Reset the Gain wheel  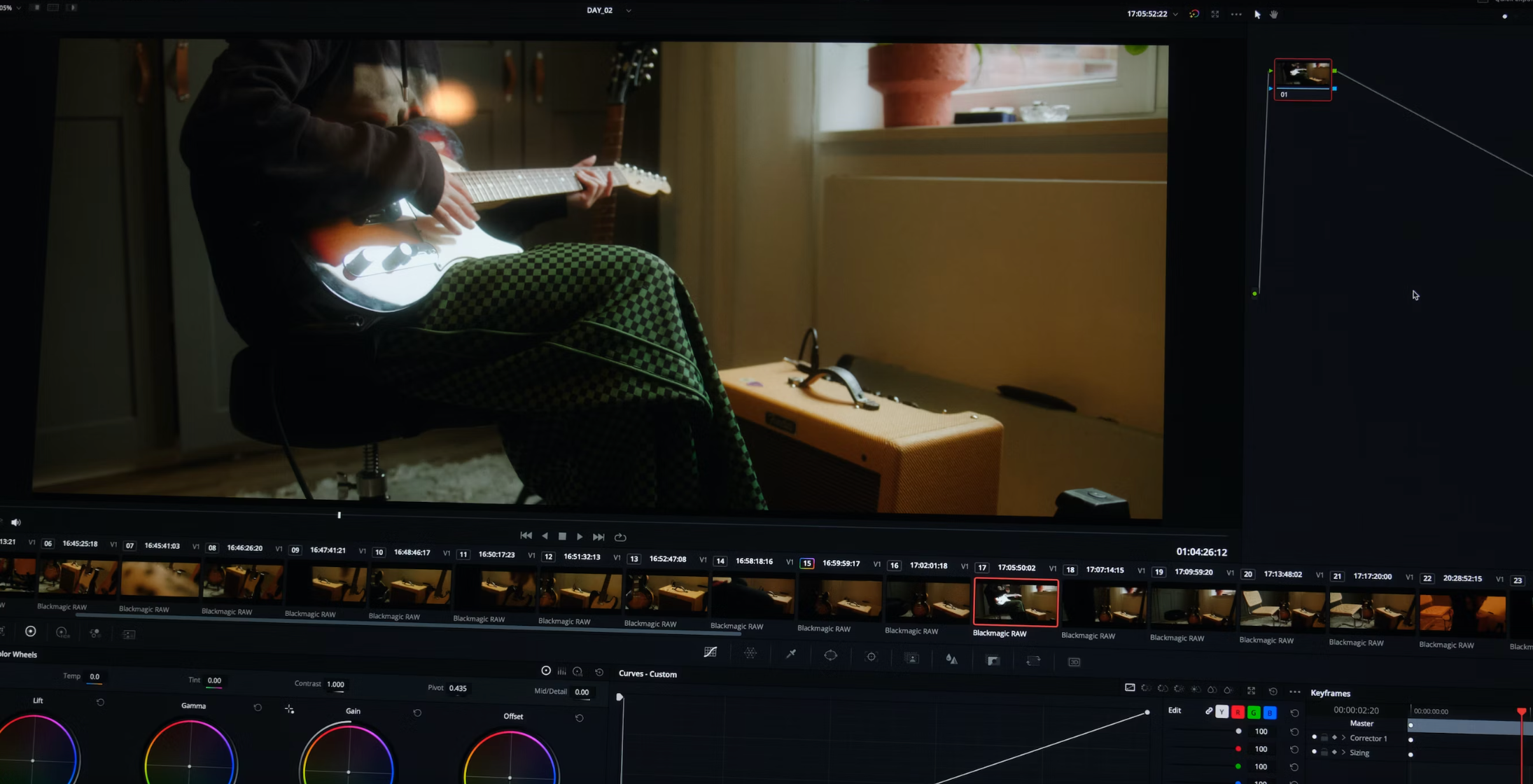click(x=417, y=713)
